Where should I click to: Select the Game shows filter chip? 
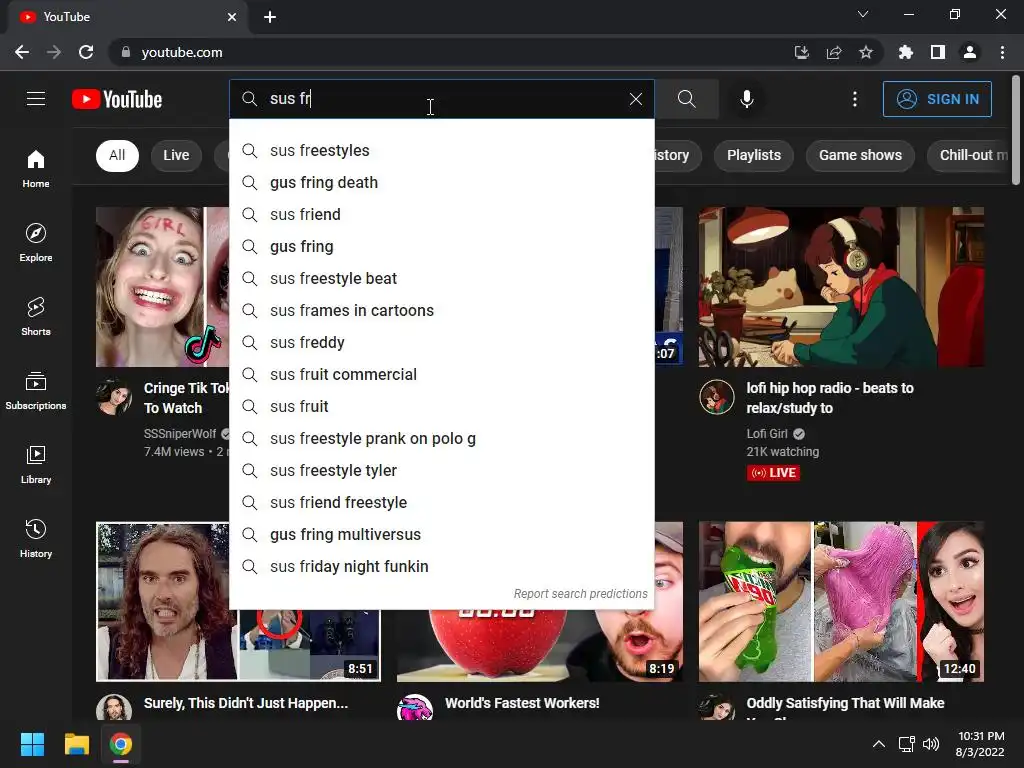click(860, 155)
